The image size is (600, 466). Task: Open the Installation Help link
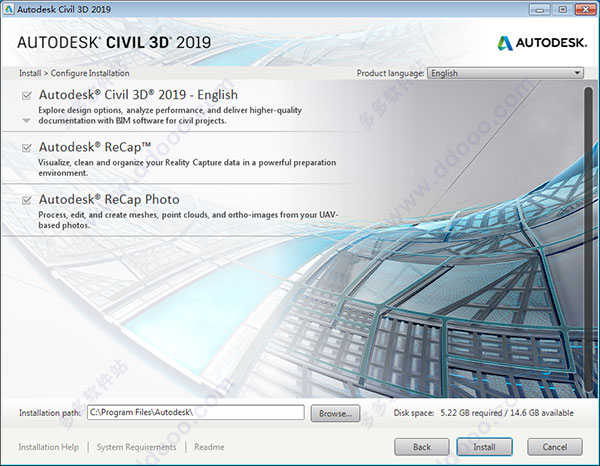click(x=48, y=447)
